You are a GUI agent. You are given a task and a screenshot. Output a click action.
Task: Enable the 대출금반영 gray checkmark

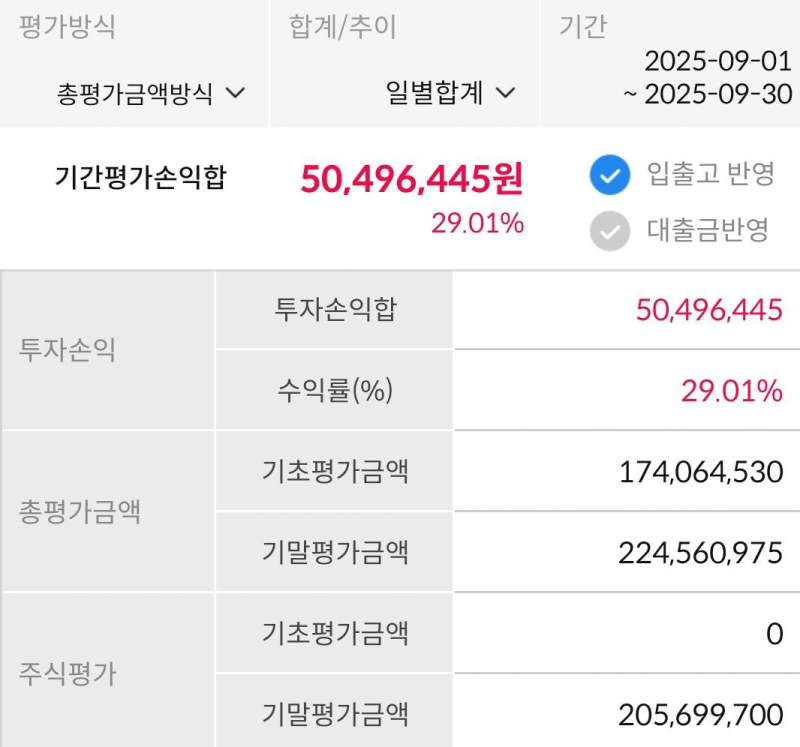click(x=608, y=230)
